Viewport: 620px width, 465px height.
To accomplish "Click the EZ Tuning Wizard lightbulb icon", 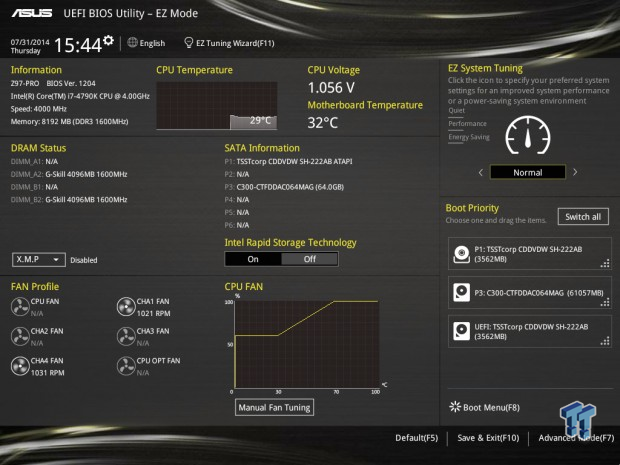I will pos(189,42).
